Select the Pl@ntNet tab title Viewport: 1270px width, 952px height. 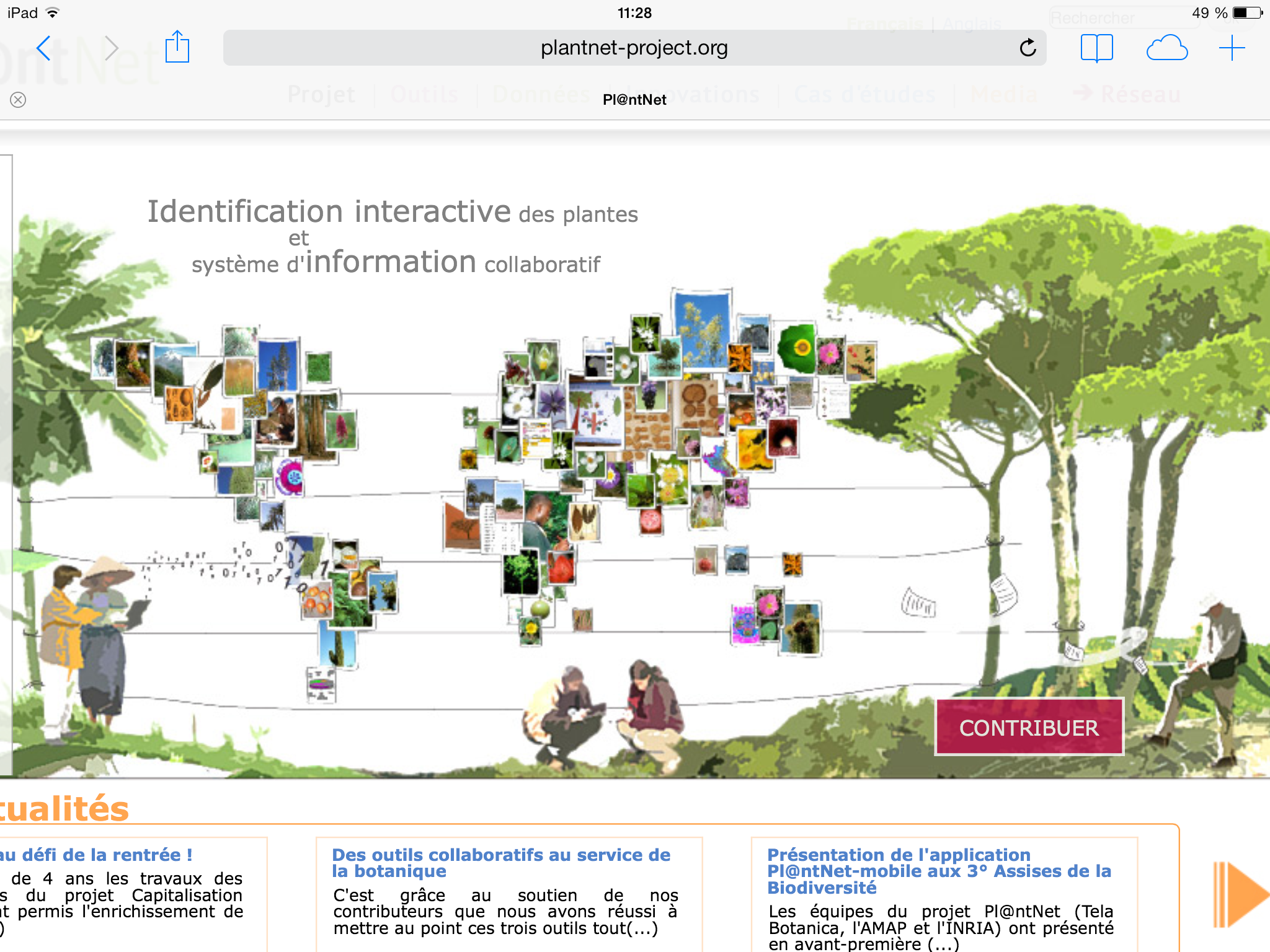pyautogui.click(x=634, y=100)
